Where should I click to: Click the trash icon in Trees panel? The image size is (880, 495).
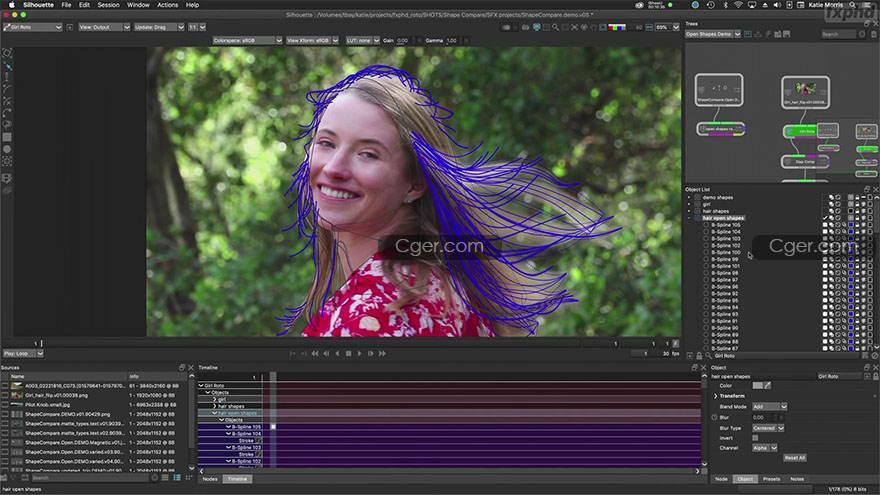click(874, 34)
